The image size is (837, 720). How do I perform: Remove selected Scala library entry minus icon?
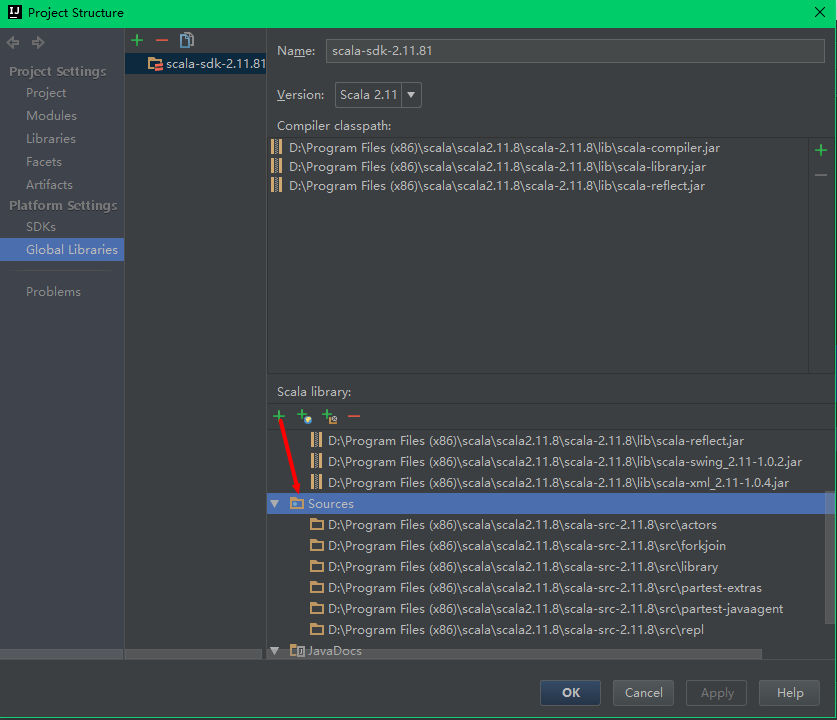pyautogui.click(x=354, y=416)
